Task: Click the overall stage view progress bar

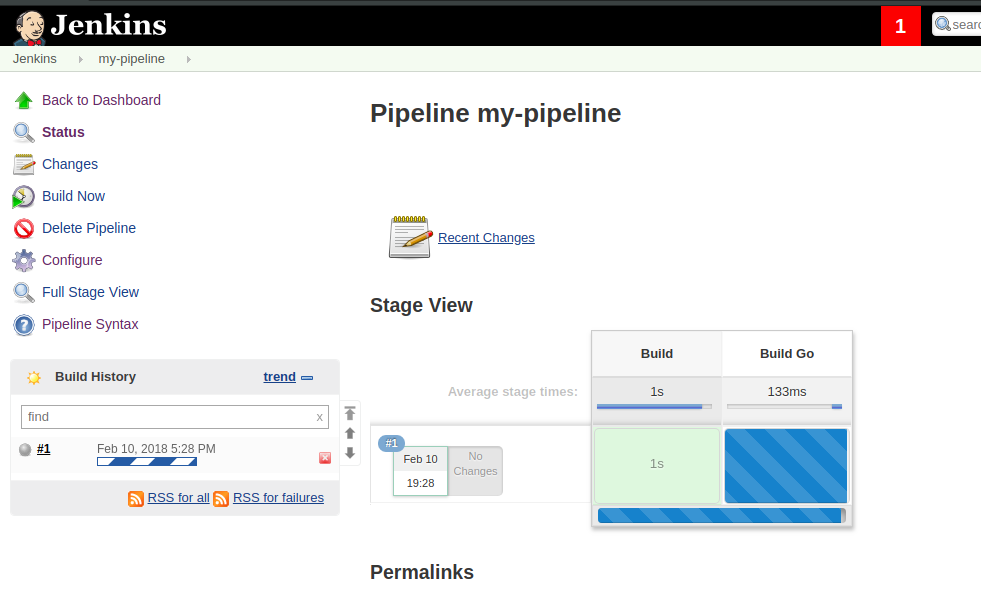Action: 721,516
